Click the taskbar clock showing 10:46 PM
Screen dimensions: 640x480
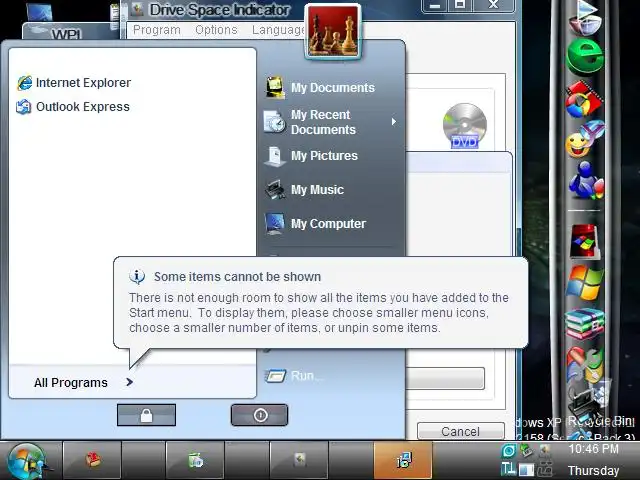click(593, 449)
